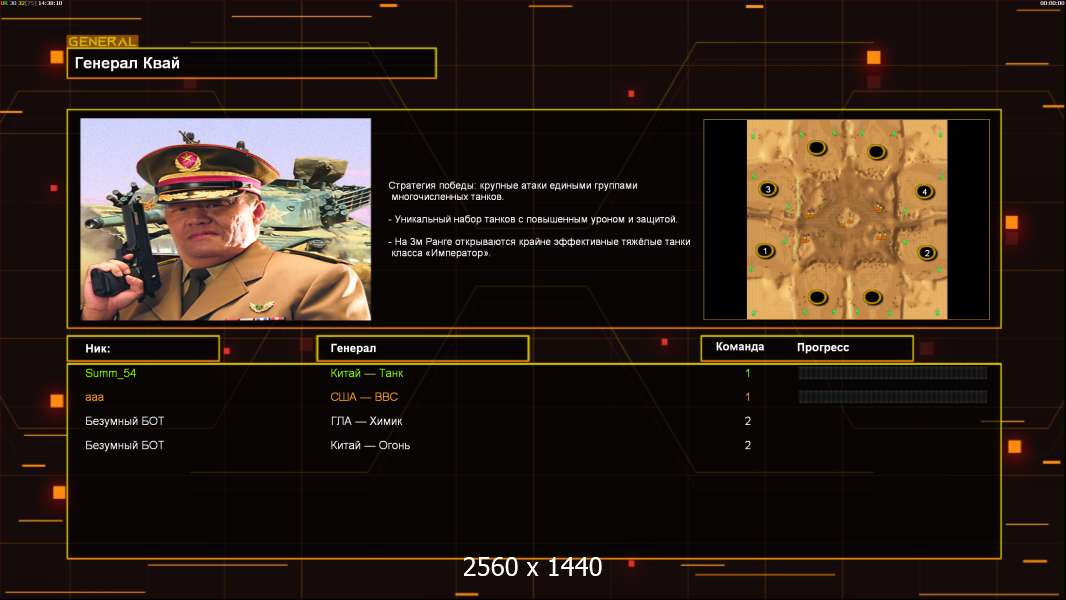Choose start position 4 on the minimap
The height and width of the screenshot is (600, 1066).
tap(924, 191)
